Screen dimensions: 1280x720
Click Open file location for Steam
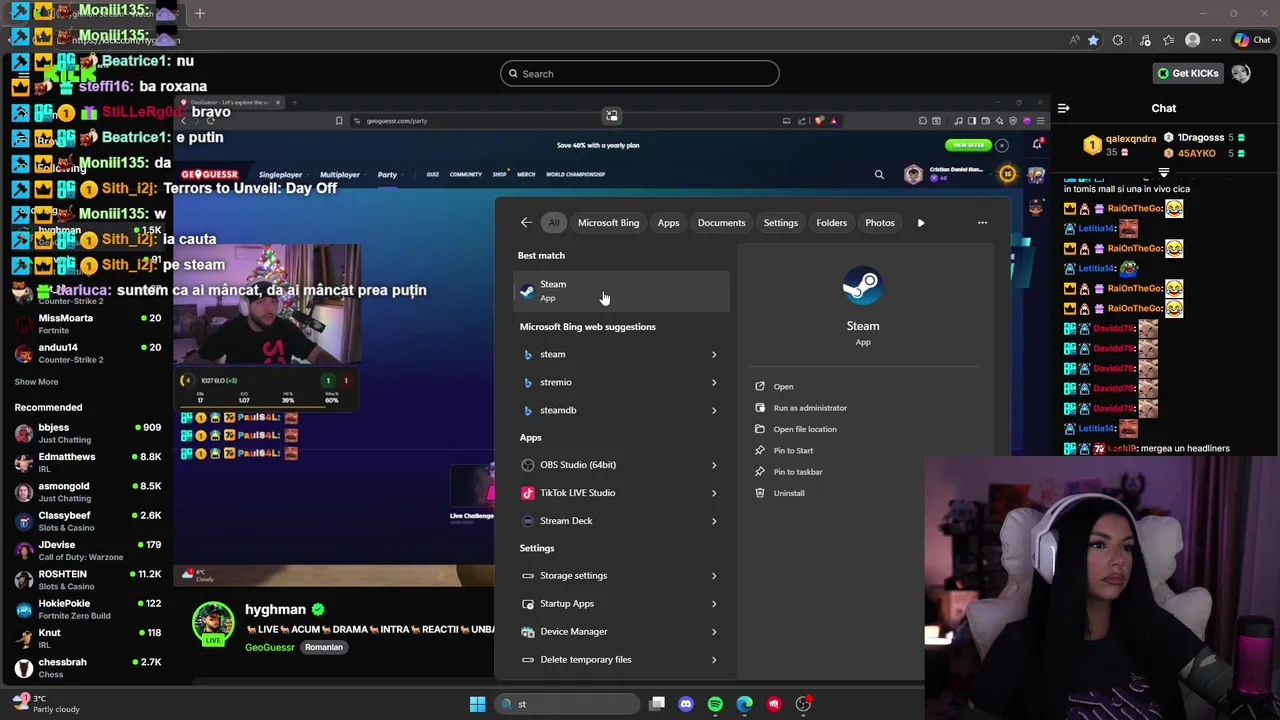point(805,429)
